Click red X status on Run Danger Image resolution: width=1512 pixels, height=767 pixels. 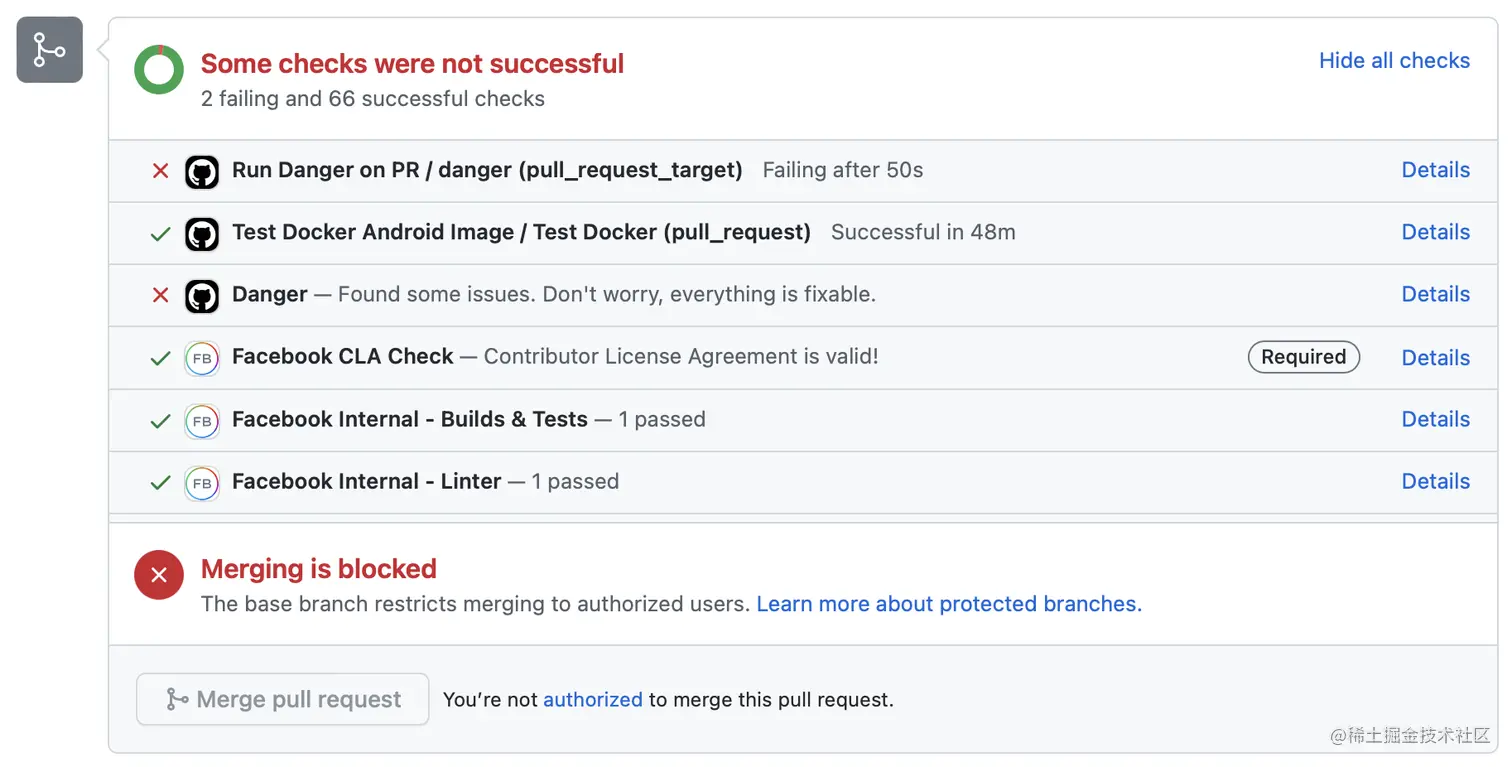click(x=160, y=171)
